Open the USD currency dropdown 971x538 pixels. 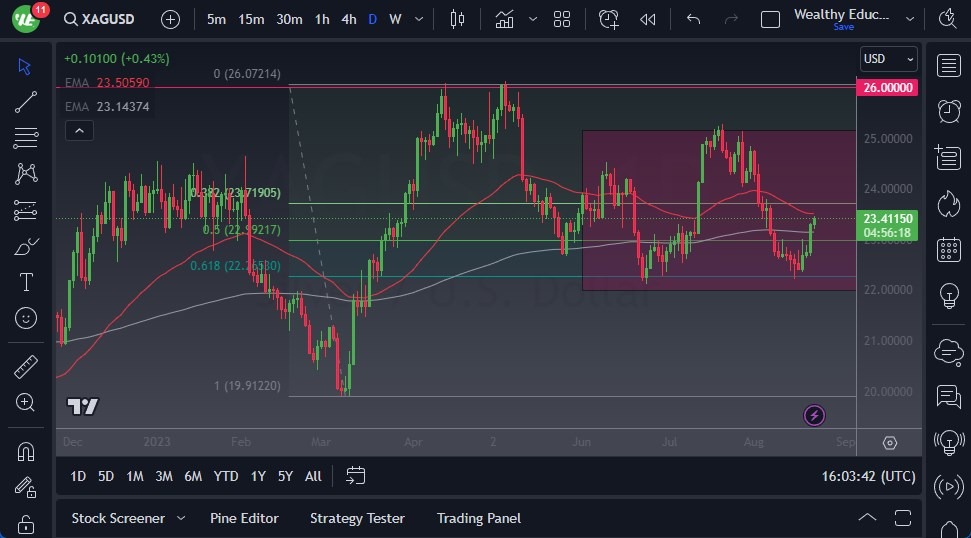click(x=888, y=59)
